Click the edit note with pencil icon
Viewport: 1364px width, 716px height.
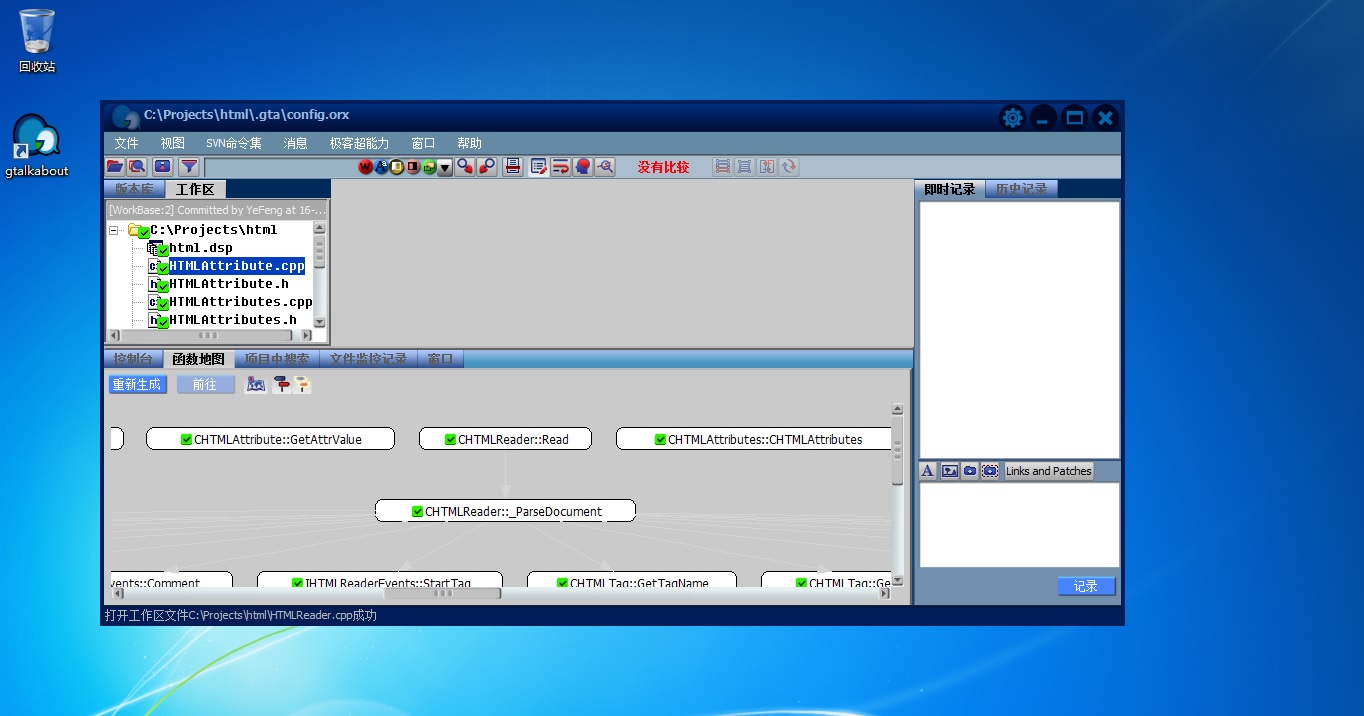coord(539,167)
